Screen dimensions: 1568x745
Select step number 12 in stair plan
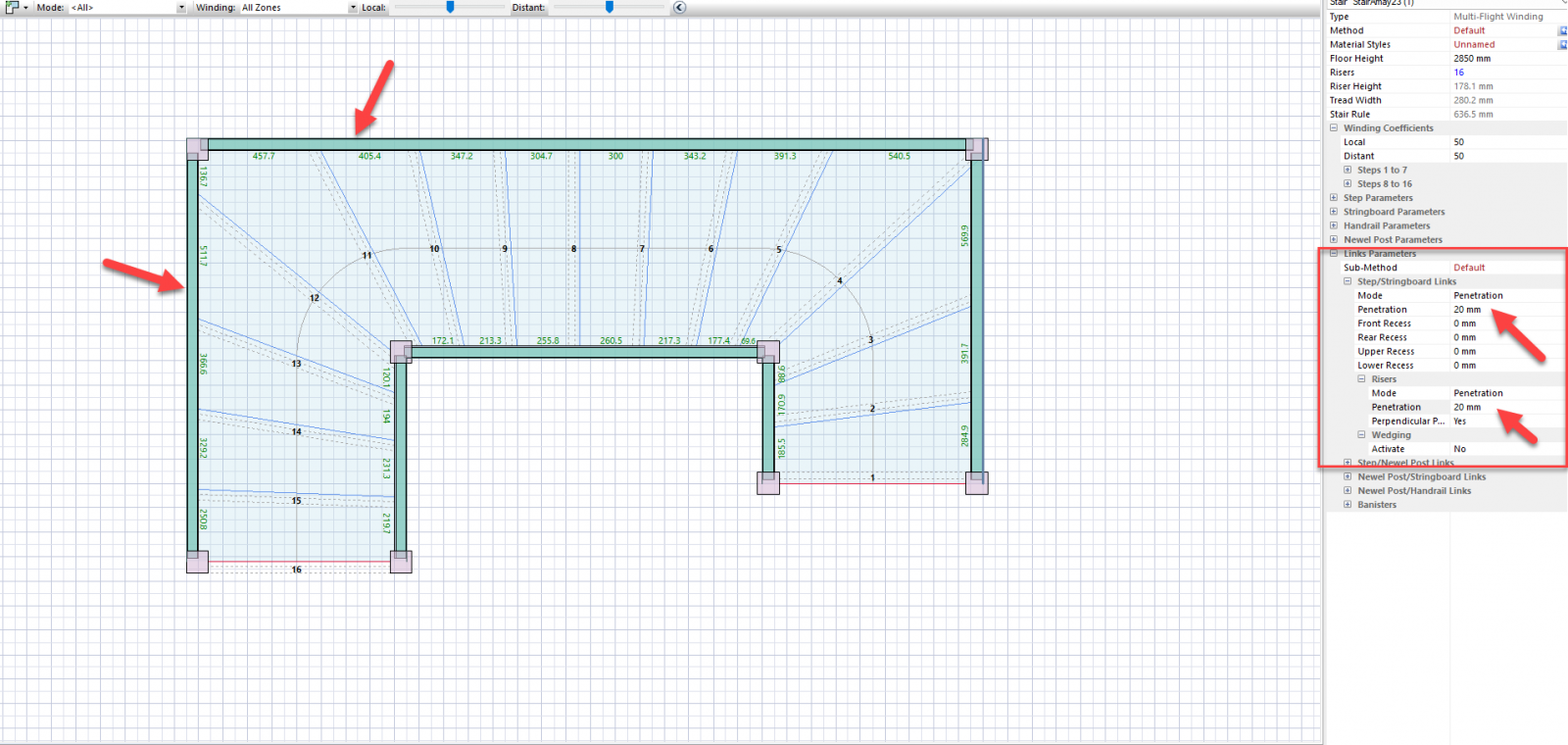(x=315, y=298)
